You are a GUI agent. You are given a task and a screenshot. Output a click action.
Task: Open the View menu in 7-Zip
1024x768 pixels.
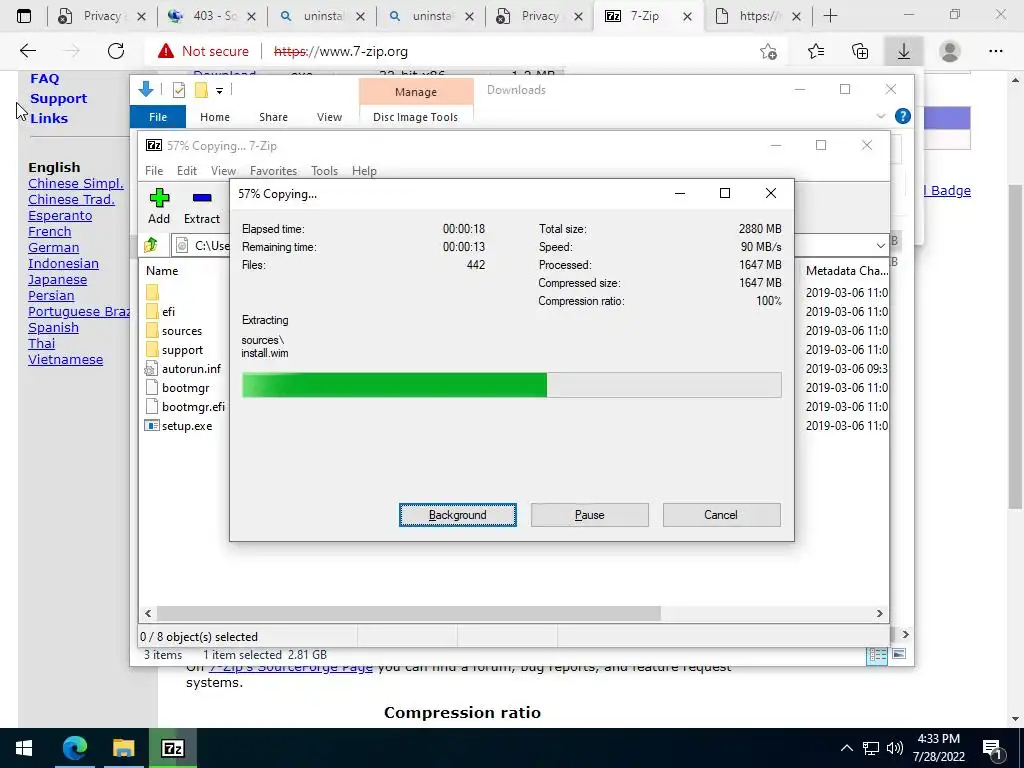(x=223, y=170)
